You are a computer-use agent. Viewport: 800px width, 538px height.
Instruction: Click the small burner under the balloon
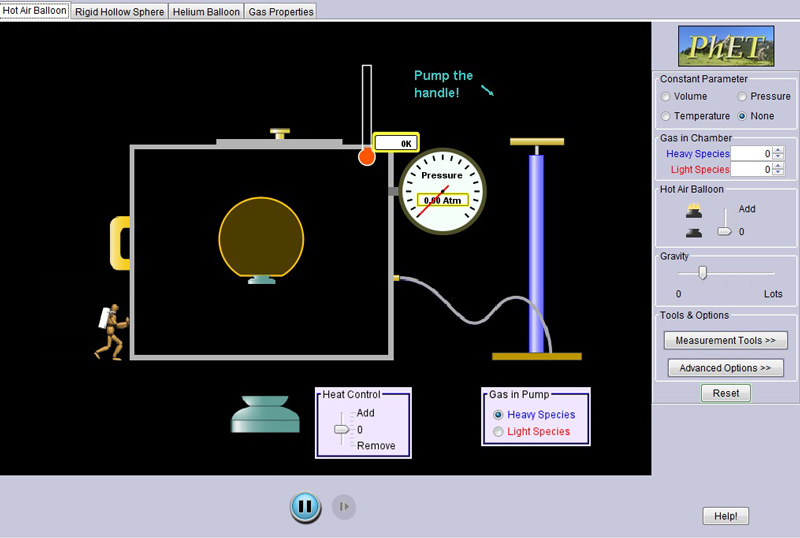pyautogui.click(x=262, y=280)
